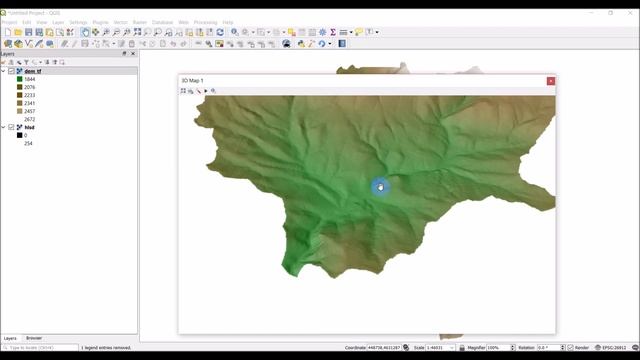Toggle the scale lock icon in status bar
The width and height of the screenshot is (640, 360).
462,348
